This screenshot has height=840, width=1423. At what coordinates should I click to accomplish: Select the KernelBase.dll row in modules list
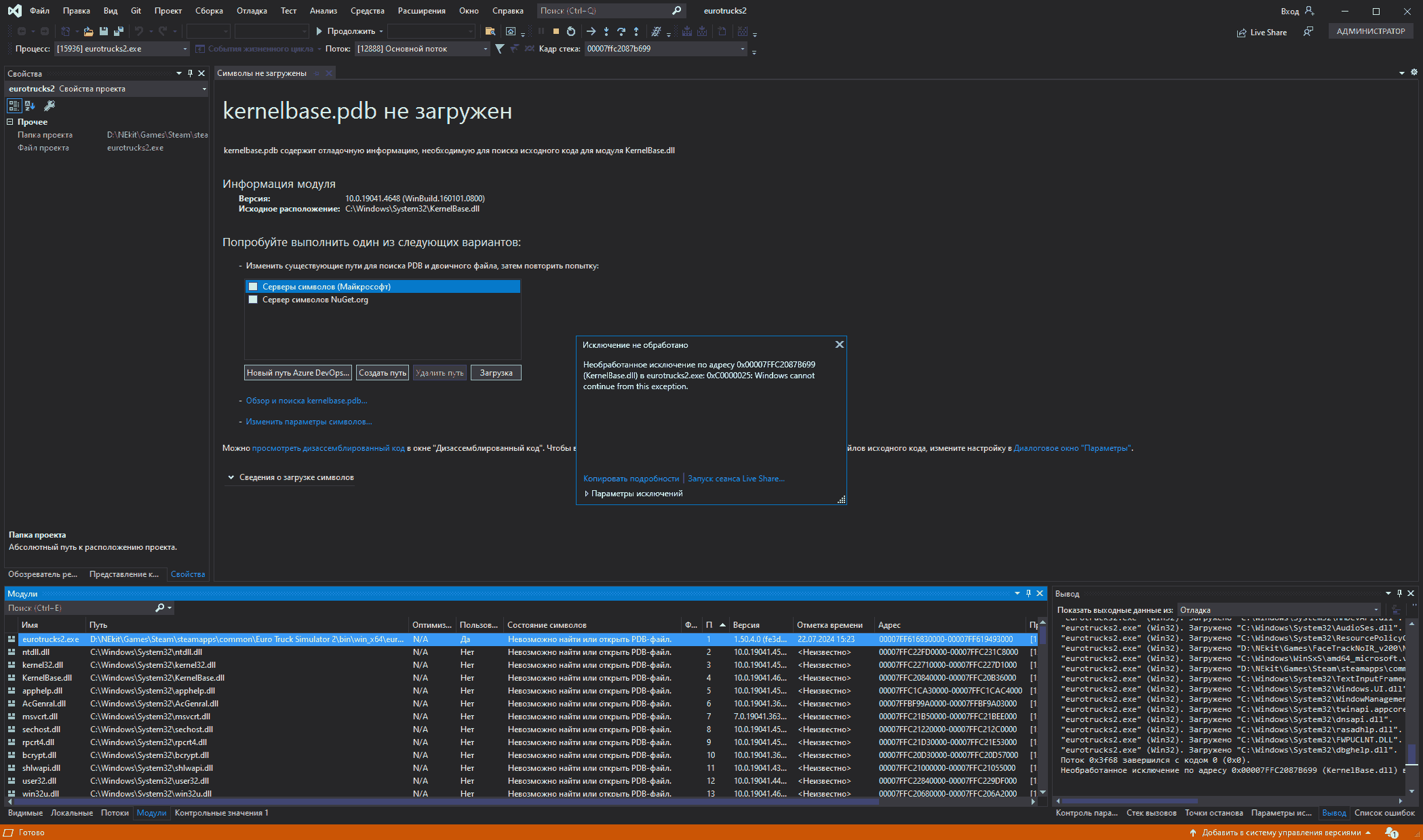point(521,678)
